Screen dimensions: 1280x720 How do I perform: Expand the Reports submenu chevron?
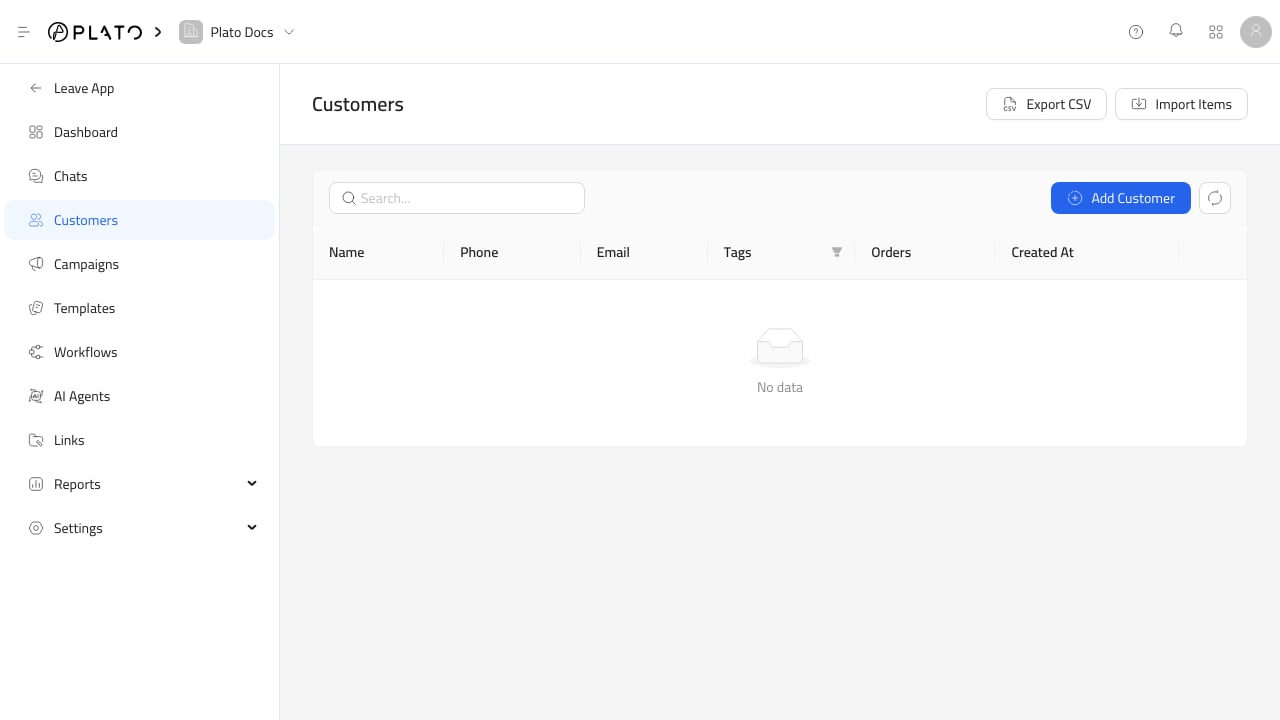tap(252, 484)
